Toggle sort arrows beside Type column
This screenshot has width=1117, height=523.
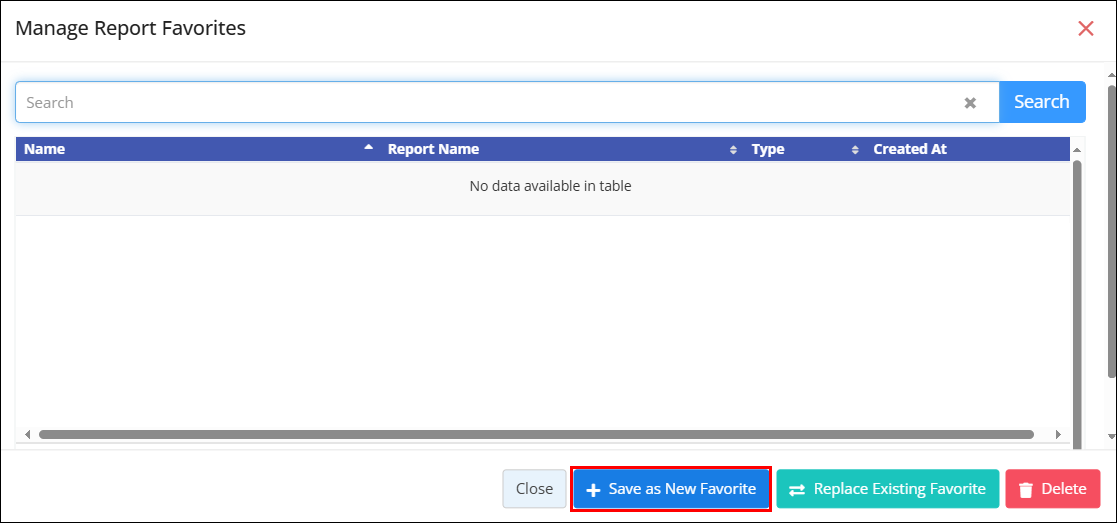pos(855,150)
